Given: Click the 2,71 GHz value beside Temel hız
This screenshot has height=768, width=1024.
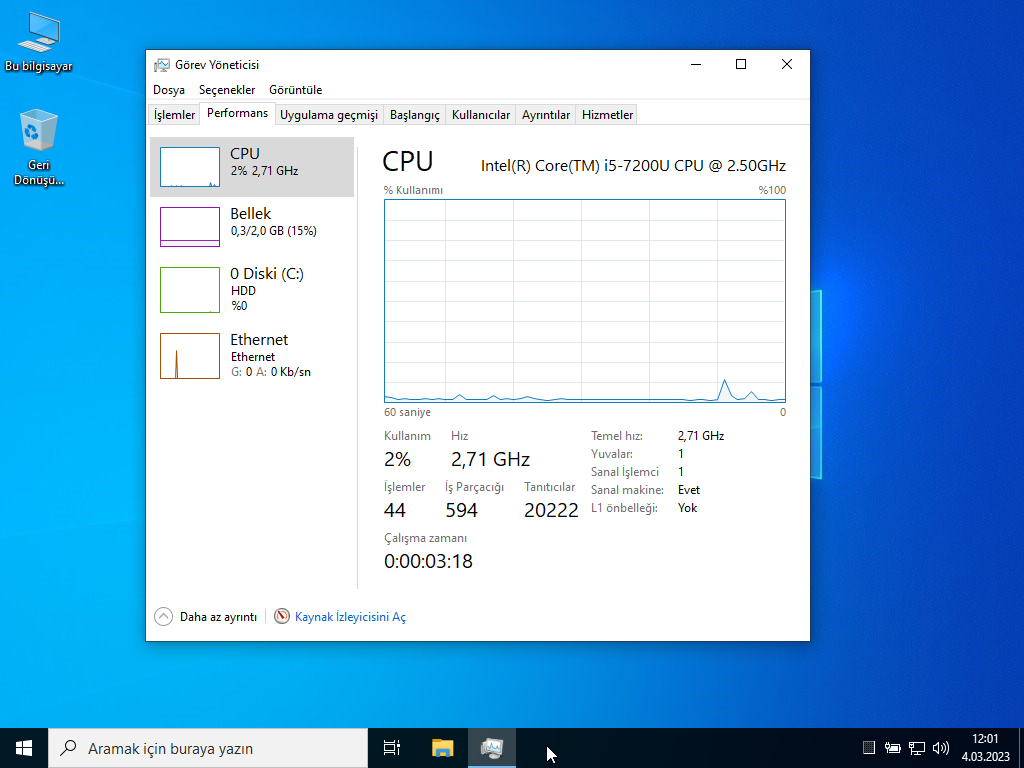Looking at the screenshot, I should coord(701,436).
